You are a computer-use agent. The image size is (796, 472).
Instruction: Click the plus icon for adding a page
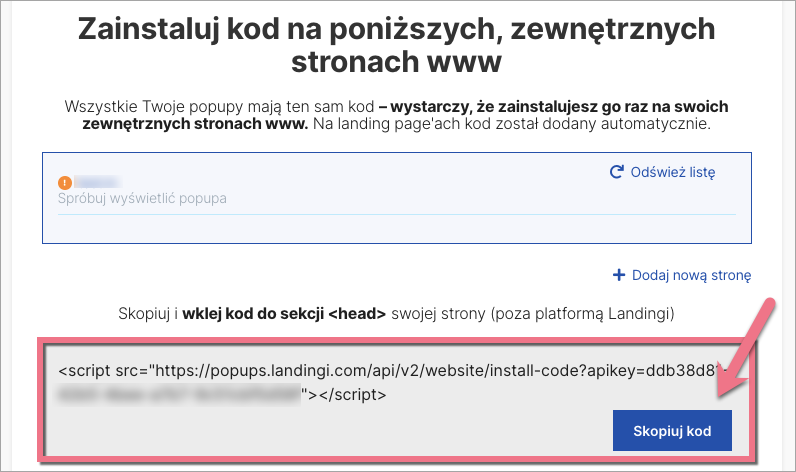point(619,275)
